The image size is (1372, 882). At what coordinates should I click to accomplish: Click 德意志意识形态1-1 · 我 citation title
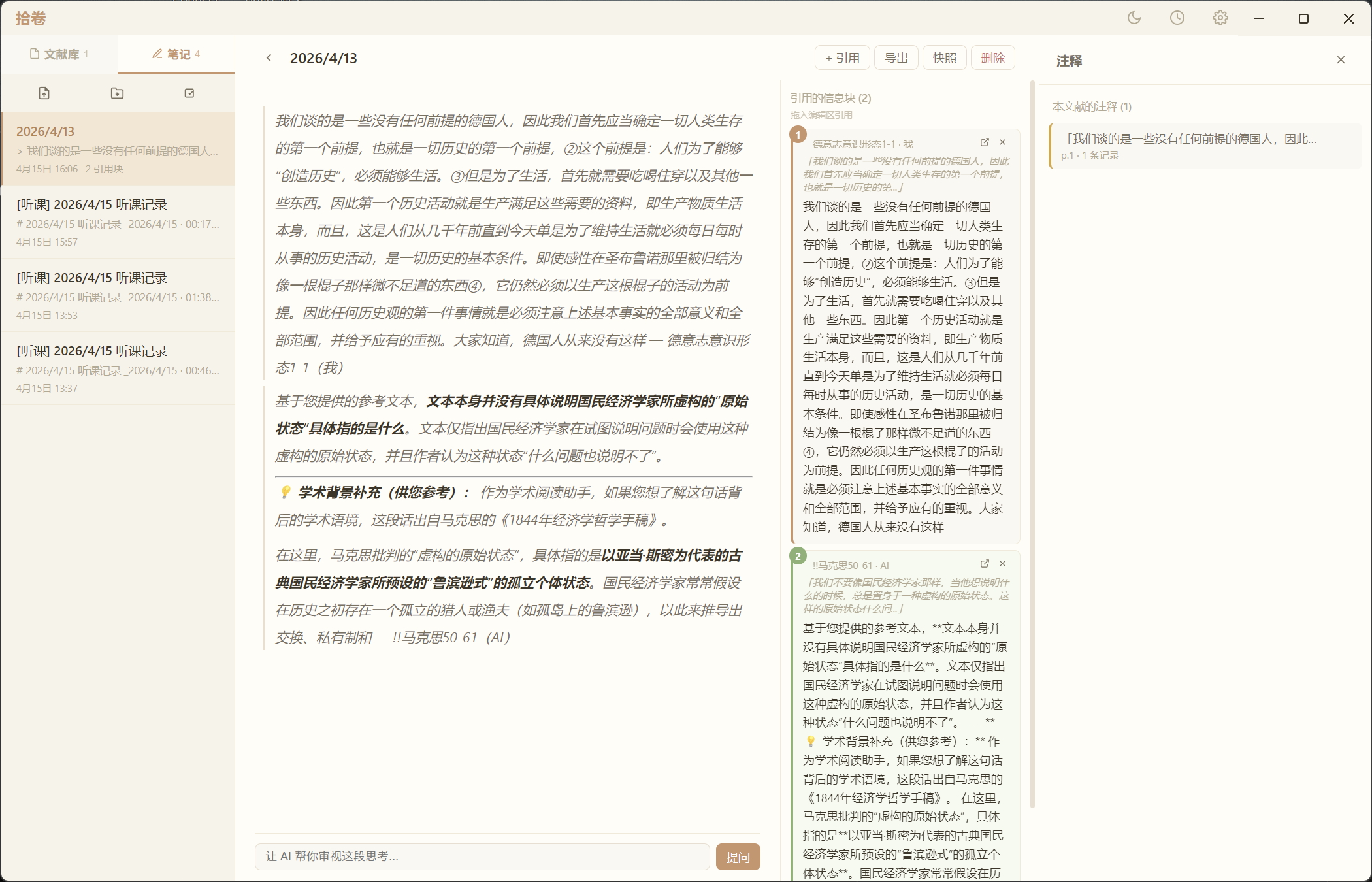pyautogui.click(x=862, y=144)
